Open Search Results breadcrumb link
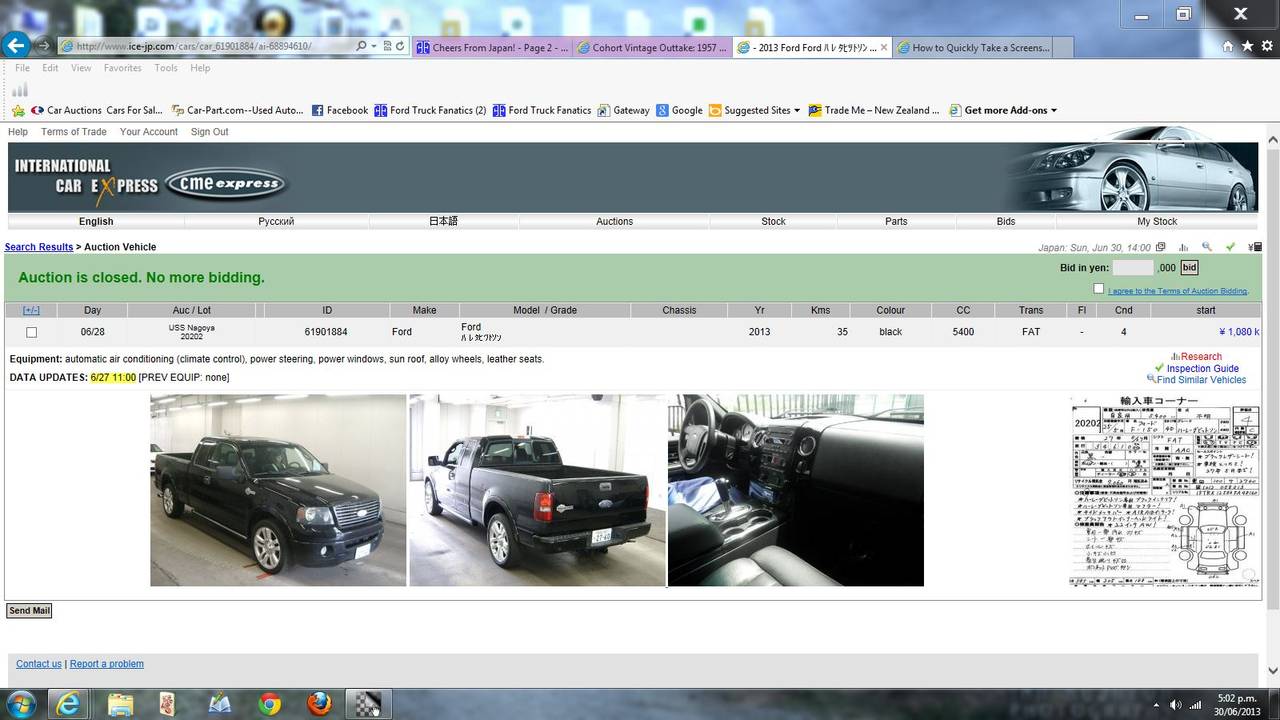The height and width of the screenshot is (720, 1280). 39,247
